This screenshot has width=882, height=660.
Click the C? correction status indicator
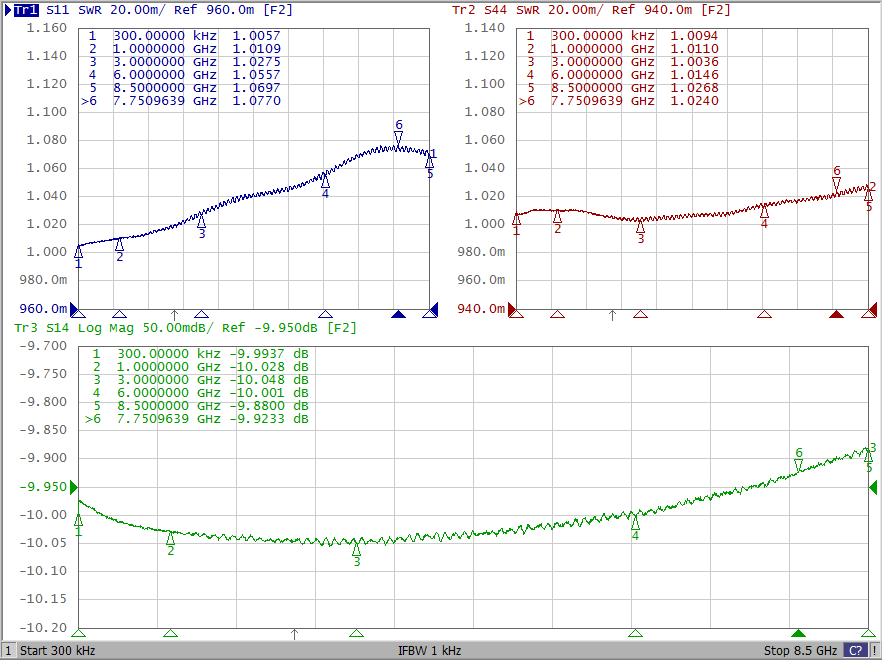click(x=855, y=650)
